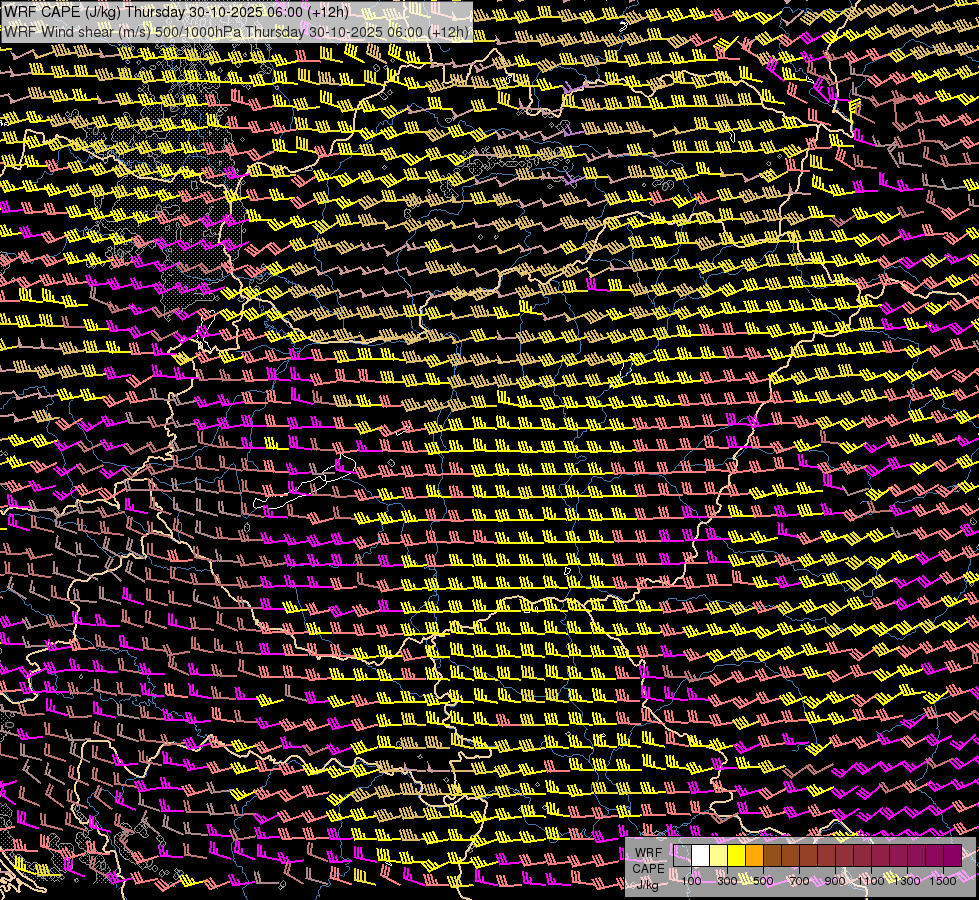Click the 100 legend tick label

[691, 881]
